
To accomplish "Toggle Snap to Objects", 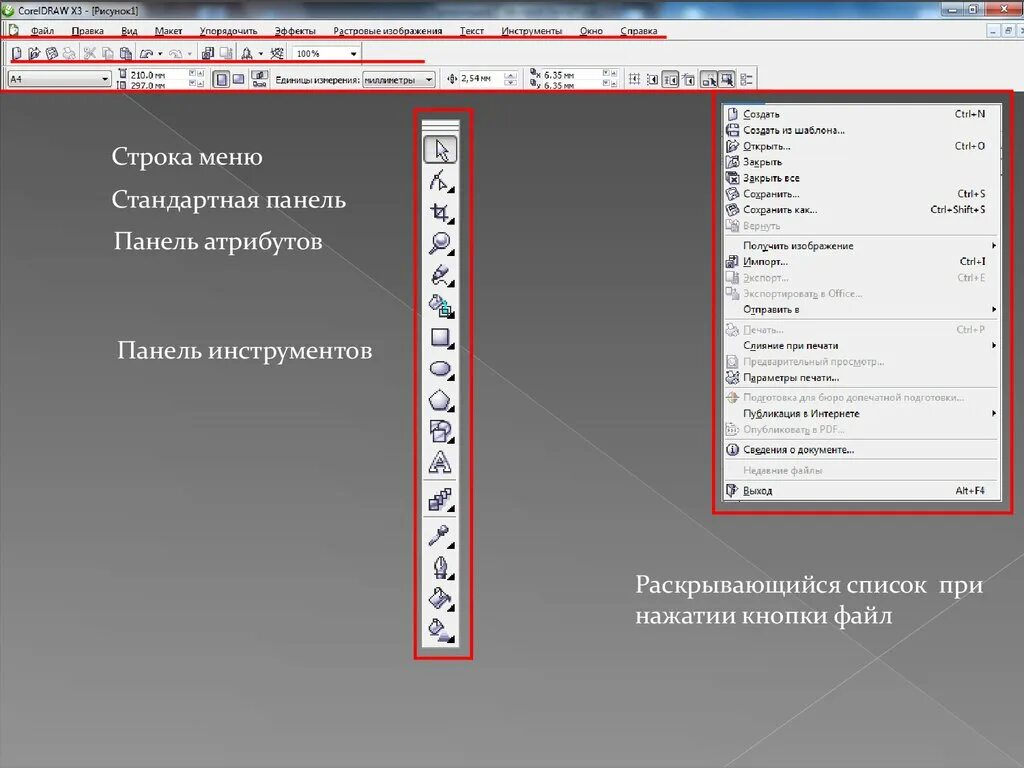I will [x=671, y=80].
